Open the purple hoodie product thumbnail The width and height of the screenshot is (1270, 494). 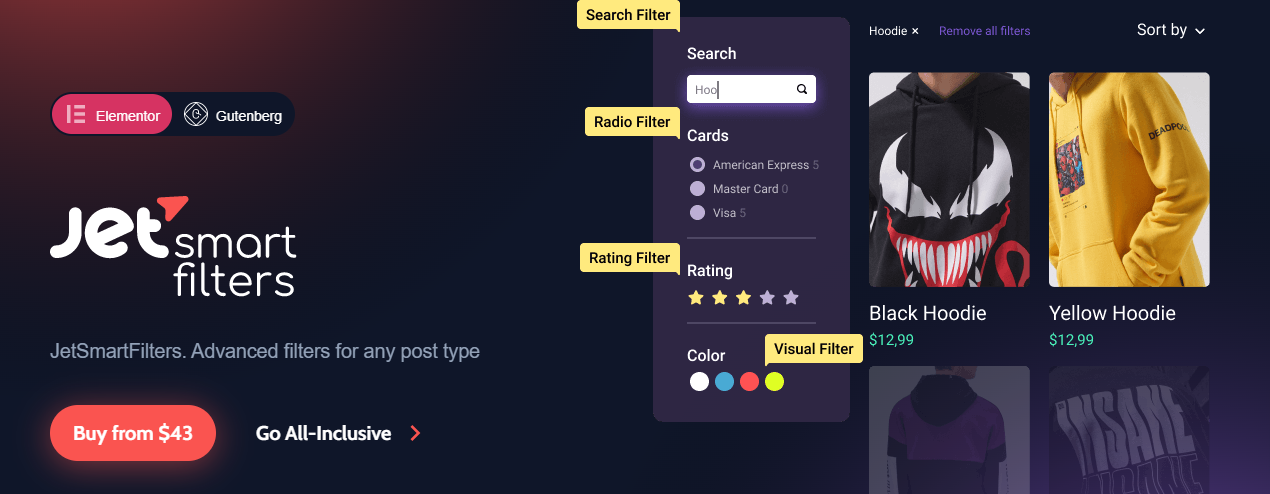[949, 430]
